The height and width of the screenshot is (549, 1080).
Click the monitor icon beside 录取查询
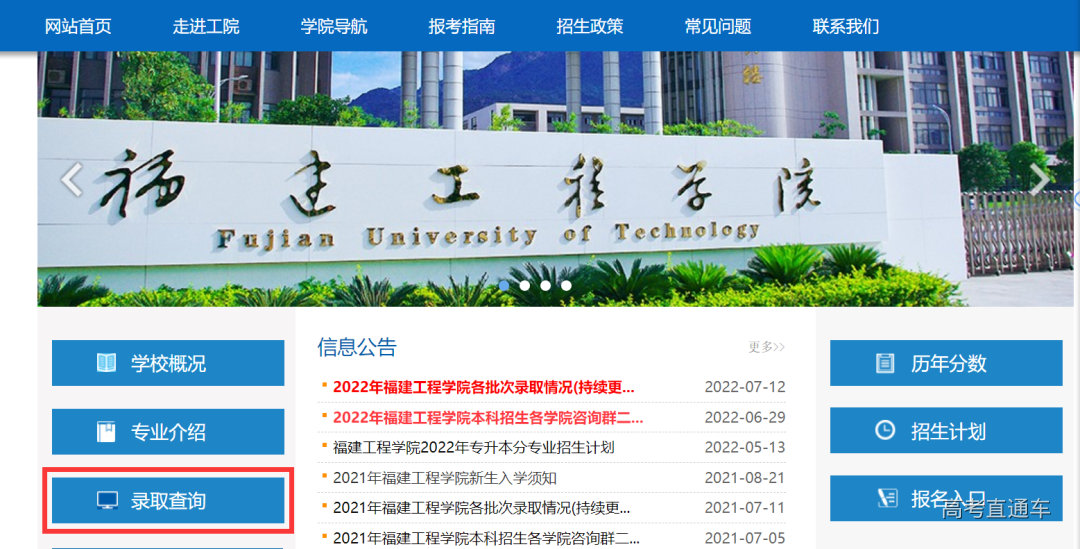107,501
